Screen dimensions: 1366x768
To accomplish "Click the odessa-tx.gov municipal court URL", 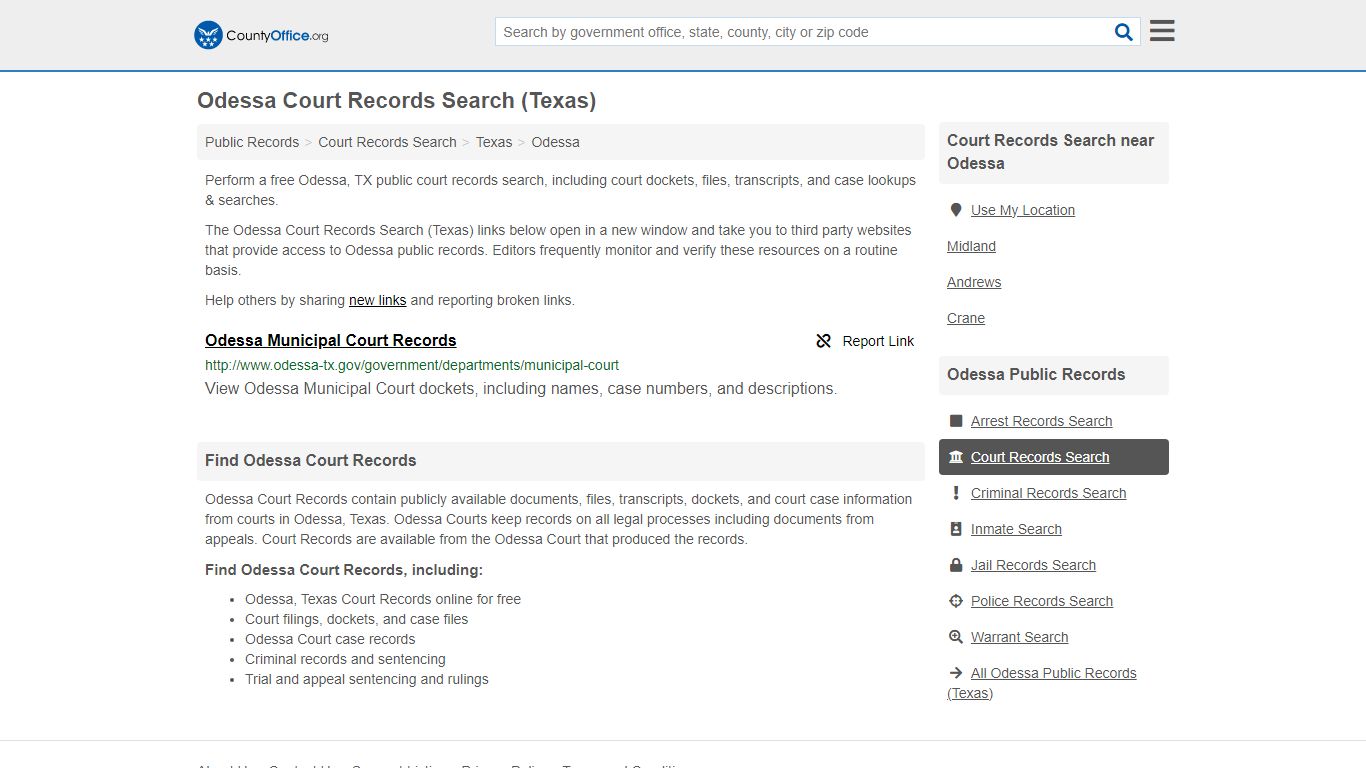I will pos(412,365).
